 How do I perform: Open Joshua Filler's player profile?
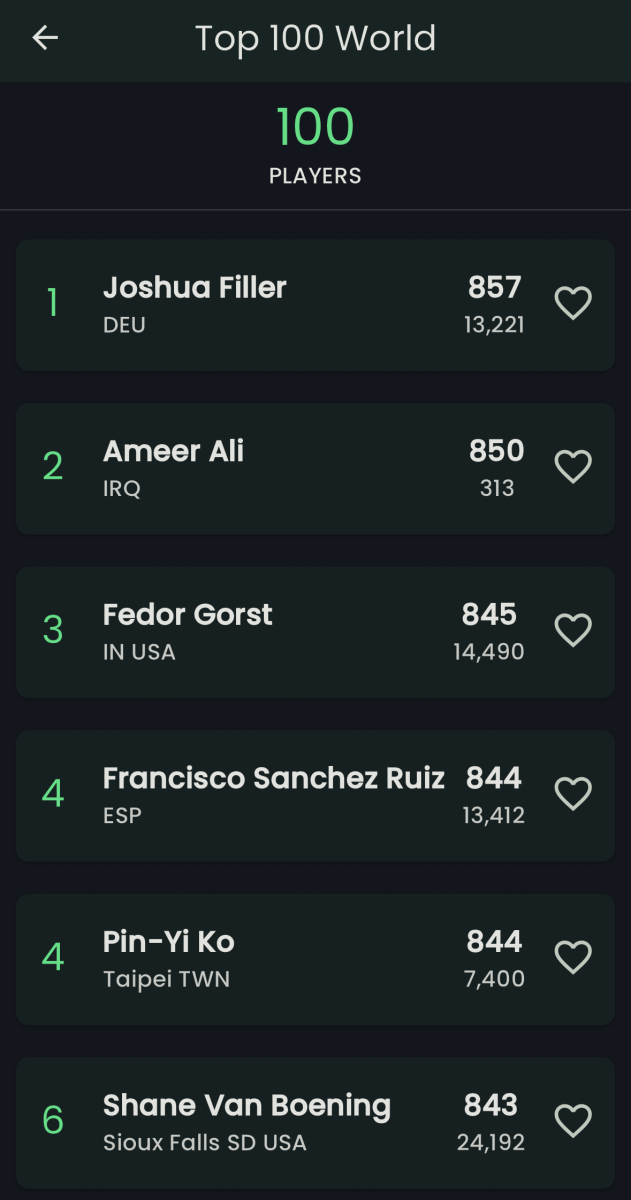click(315, 305)
